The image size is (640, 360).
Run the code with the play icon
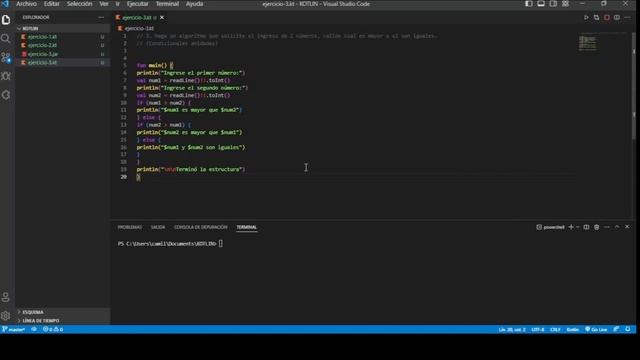pyautogui.click(x=586, y=18)
